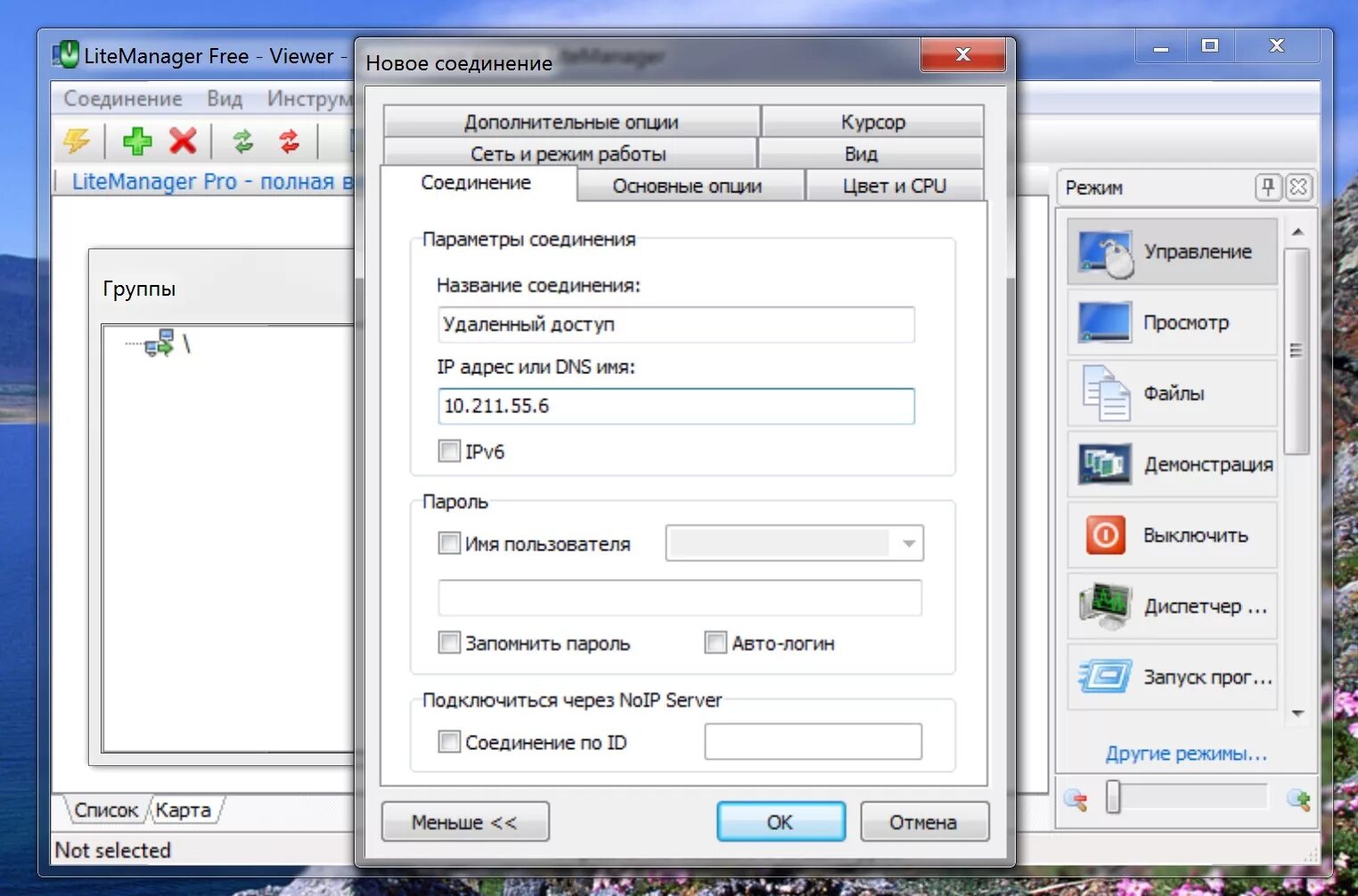
Task: Click the Режим panel scrollbar thumb
Action: [x=1297, y=351]
